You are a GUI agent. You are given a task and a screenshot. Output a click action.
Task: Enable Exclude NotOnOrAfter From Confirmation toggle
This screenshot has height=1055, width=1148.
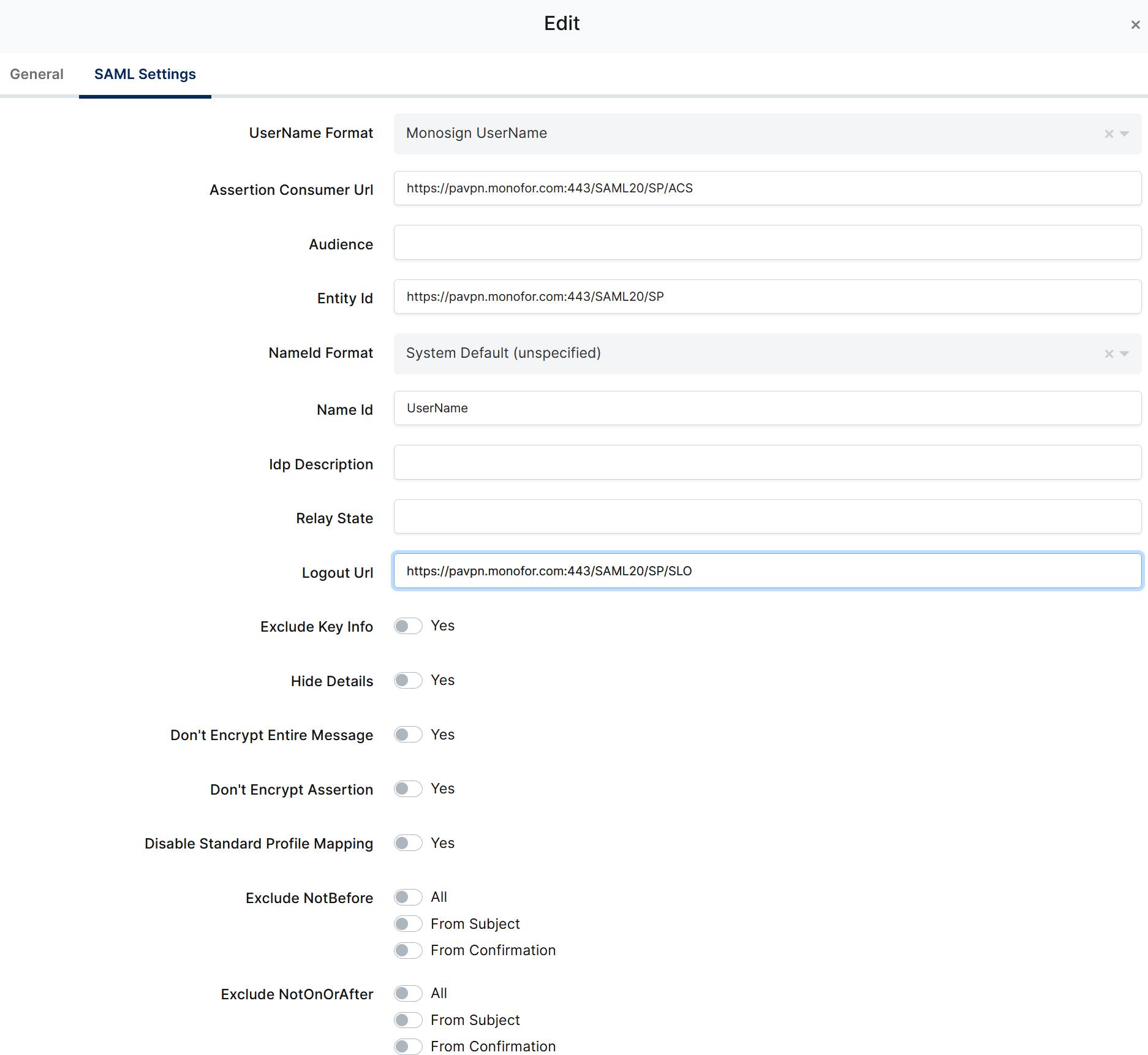click(x=408, y=1046)
